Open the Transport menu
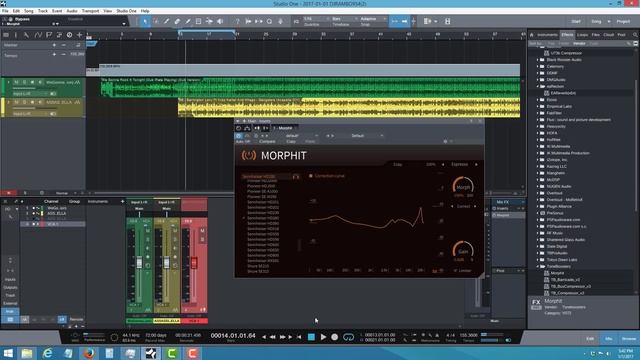 (x=90, y=11)
